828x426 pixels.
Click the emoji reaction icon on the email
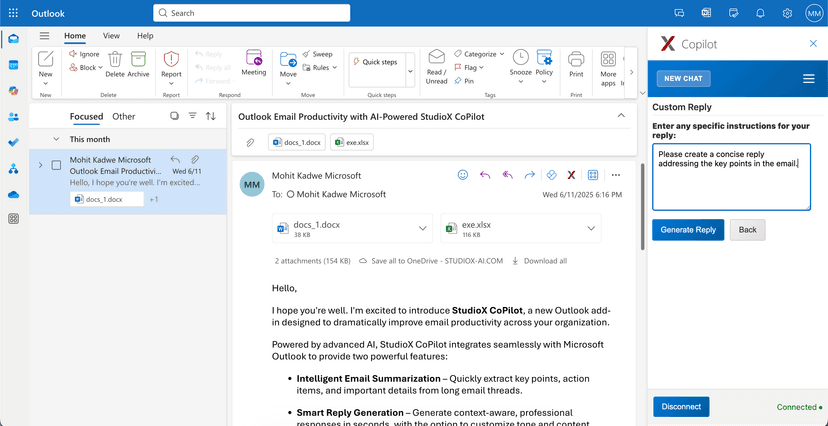463,175
